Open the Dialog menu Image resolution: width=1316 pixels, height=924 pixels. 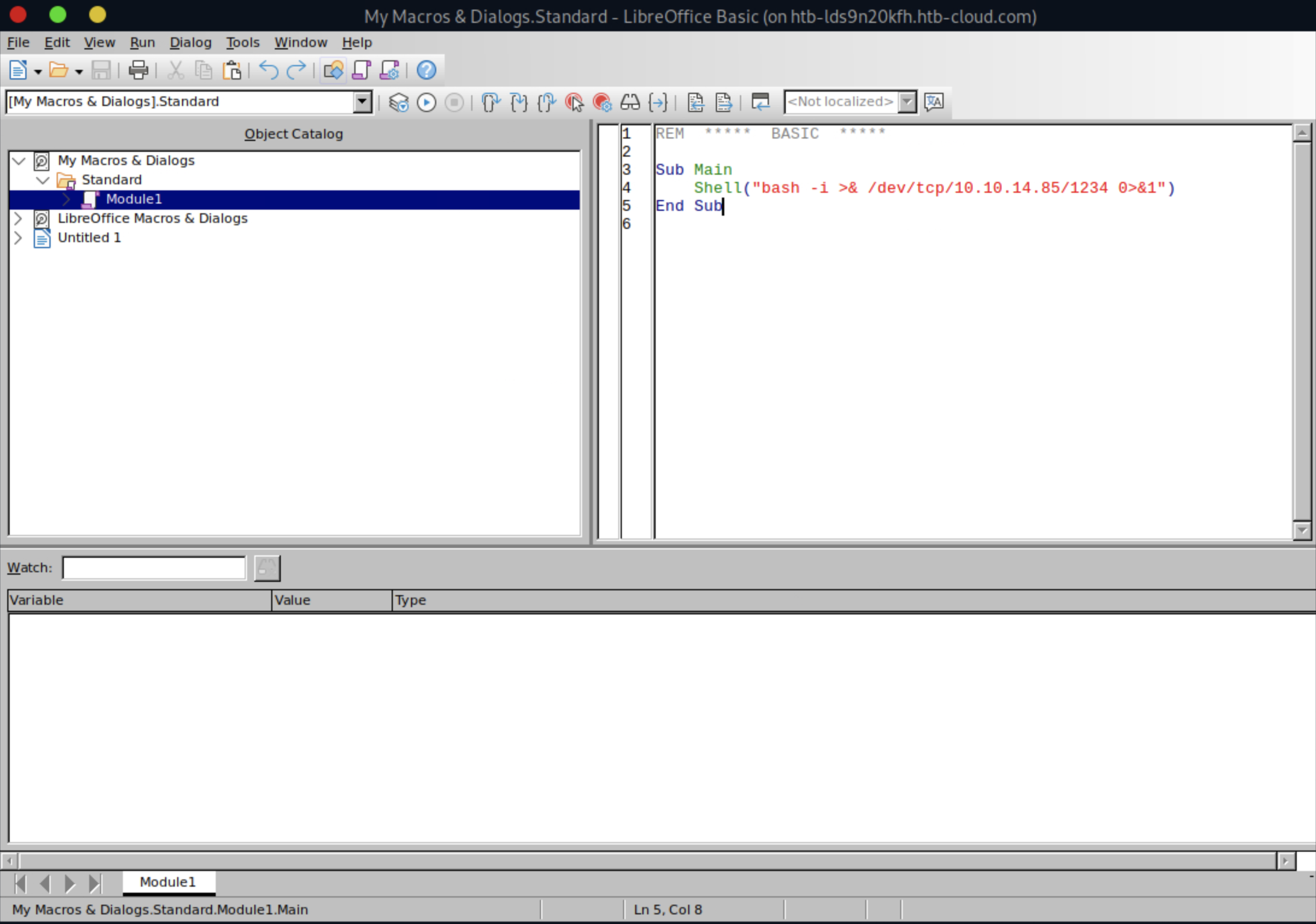pyautogui.click(x=190, y=43)
